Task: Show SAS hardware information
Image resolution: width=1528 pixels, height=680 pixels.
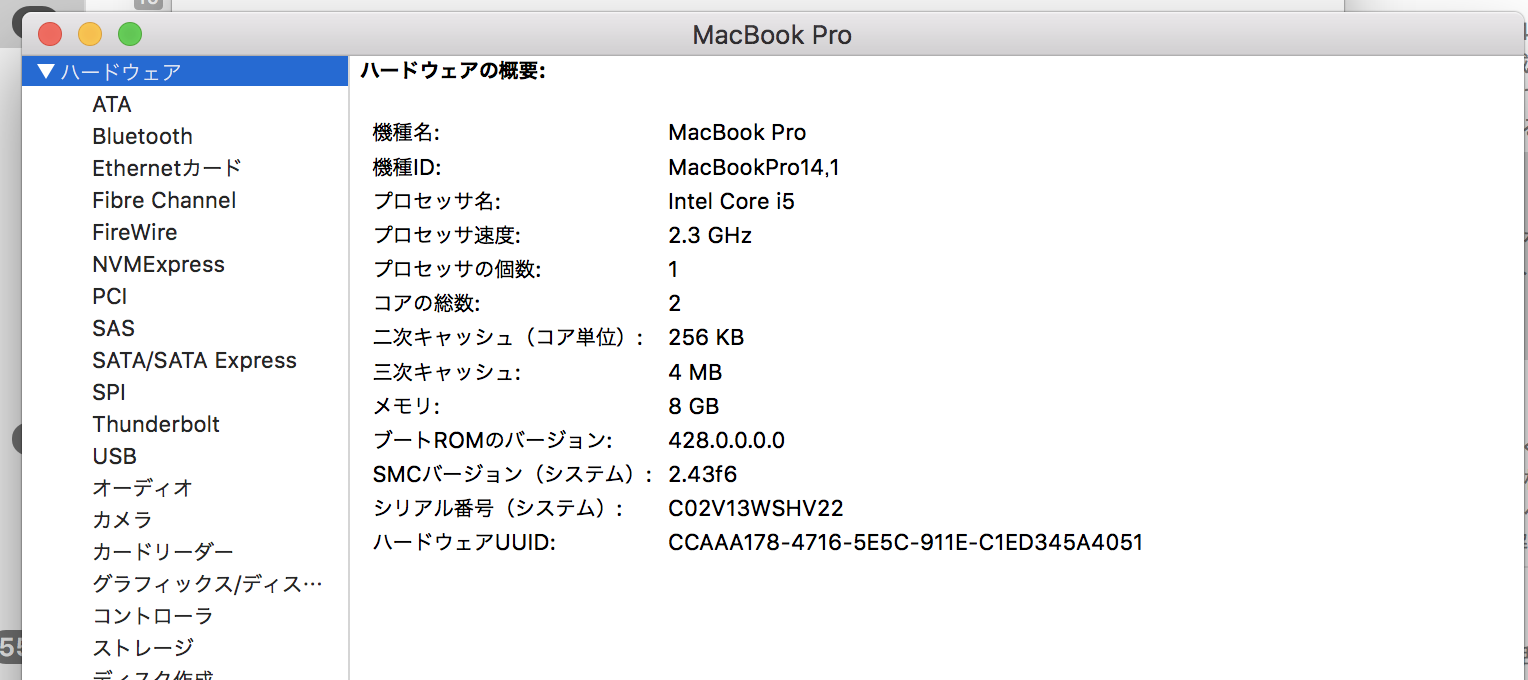Action: 113,328
